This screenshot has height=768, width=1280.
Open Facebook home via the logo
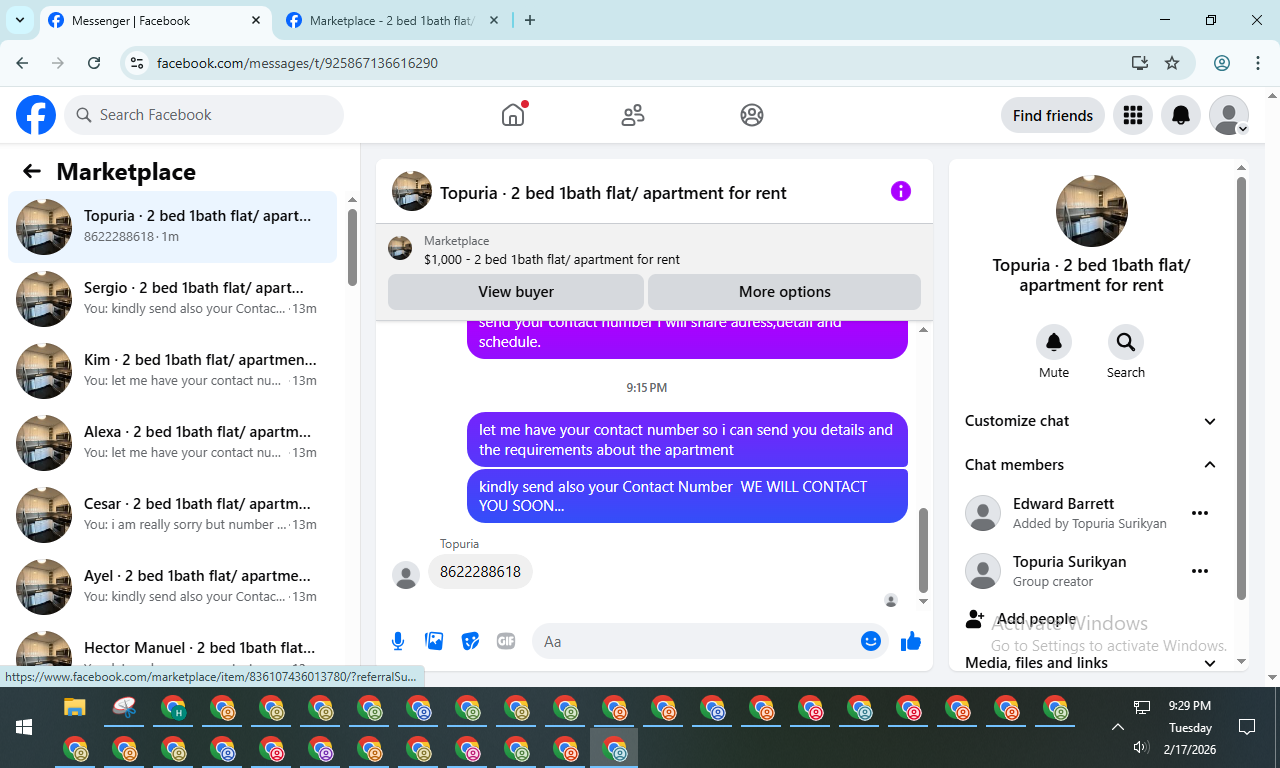pos(36,115)
